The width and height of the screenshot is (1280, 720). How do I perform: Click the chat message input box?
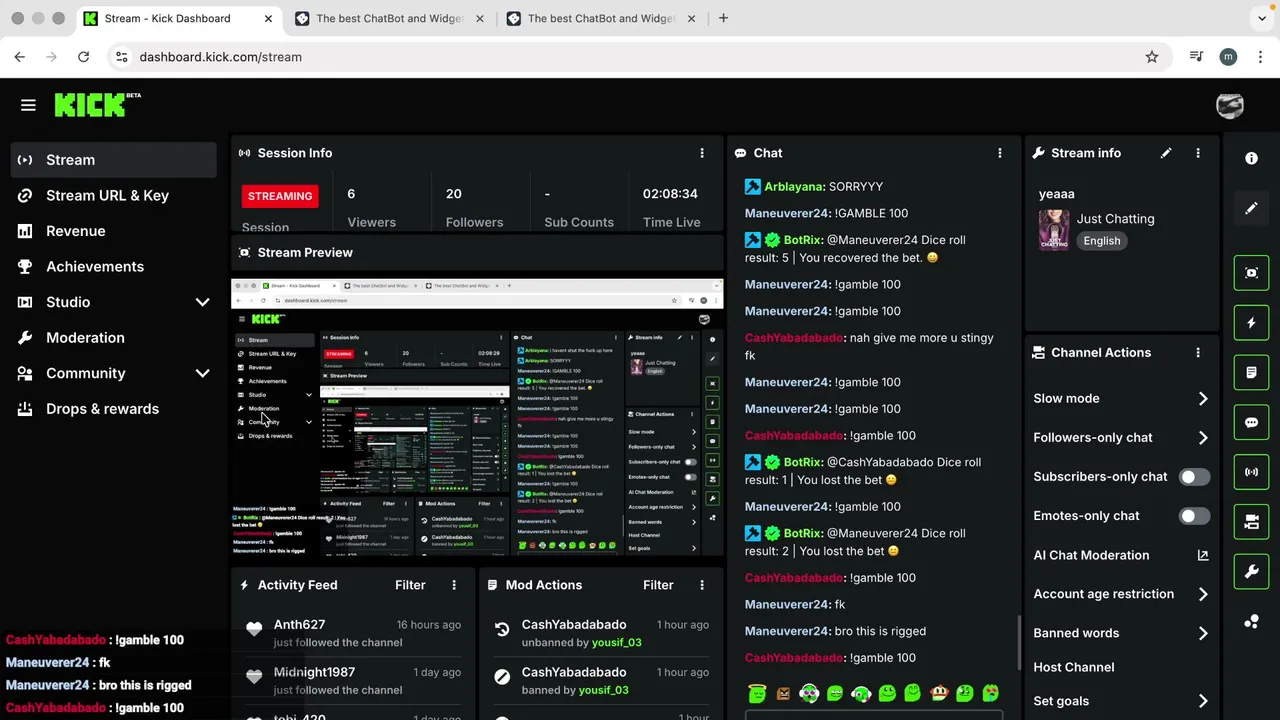click(x=874, y=716)
